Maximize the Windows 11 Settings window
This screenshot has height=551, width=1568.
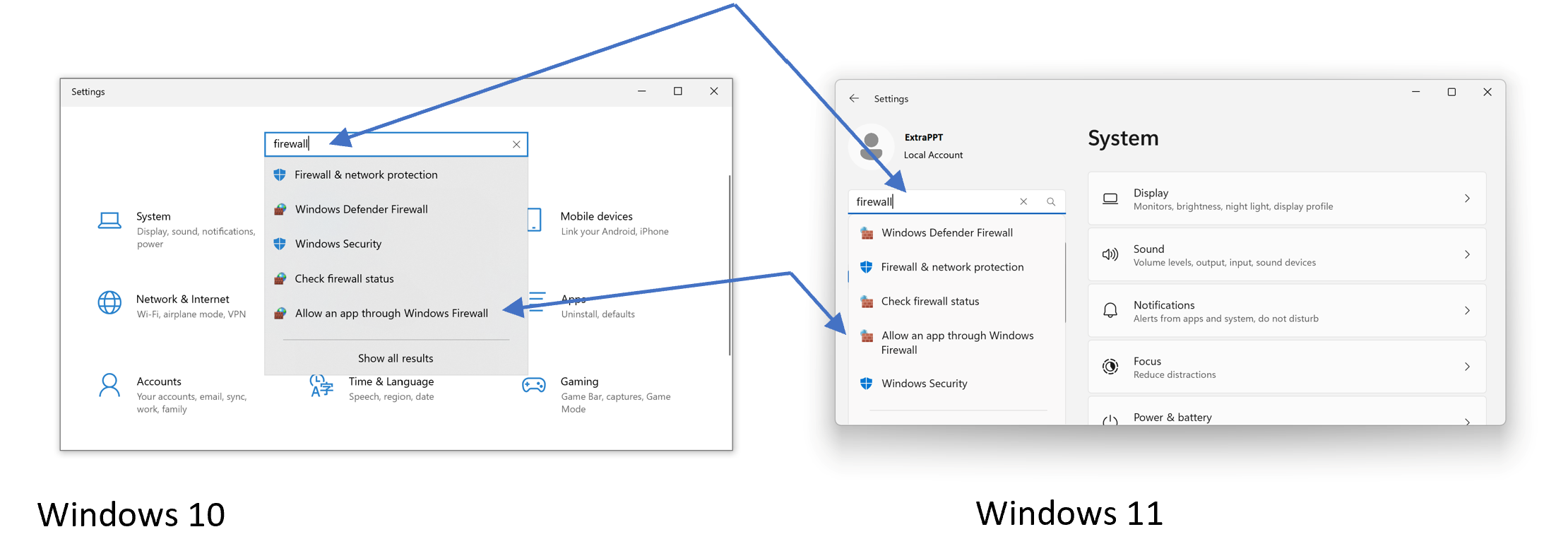[1451, 92]
